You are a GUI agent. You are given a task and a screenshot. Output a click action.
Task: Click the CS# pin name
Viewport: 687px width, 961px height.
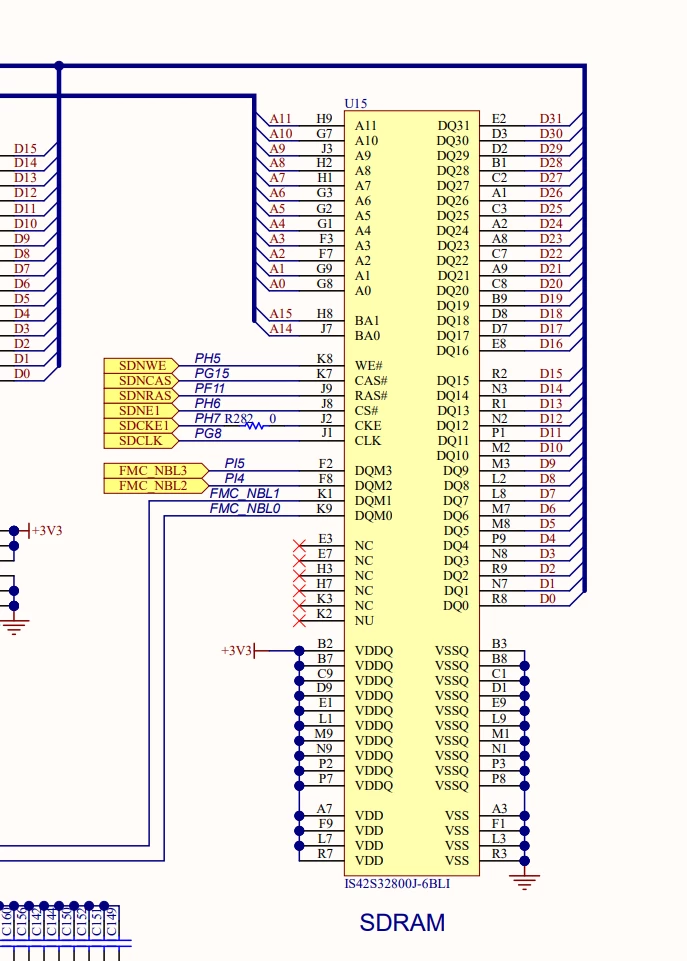pyautogui.click(x=366, y=411)
